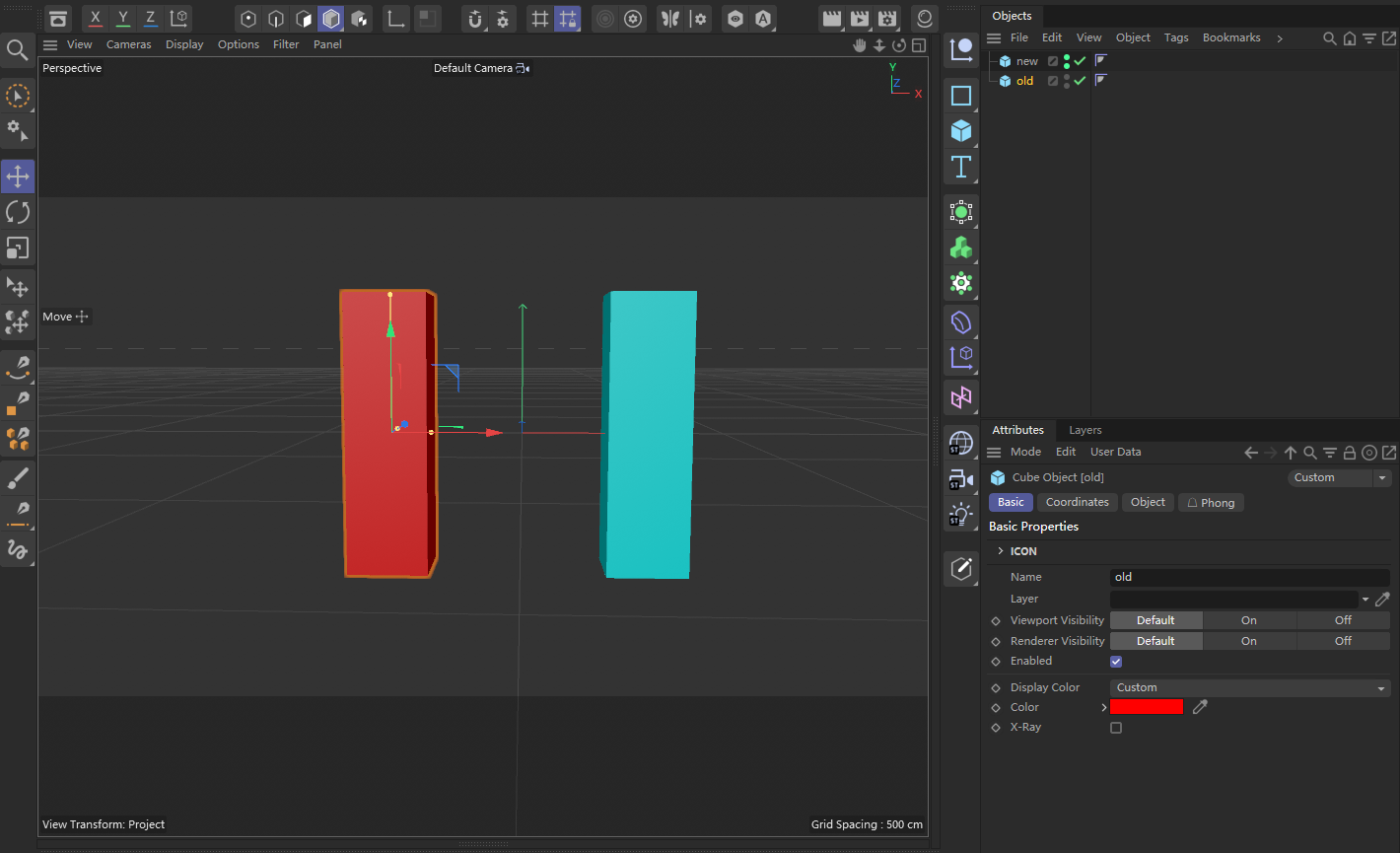The height and width of the screenshot is (853, 1400).
Task: Uncheck the Enabled checkbox
Action: (1116, 662)
